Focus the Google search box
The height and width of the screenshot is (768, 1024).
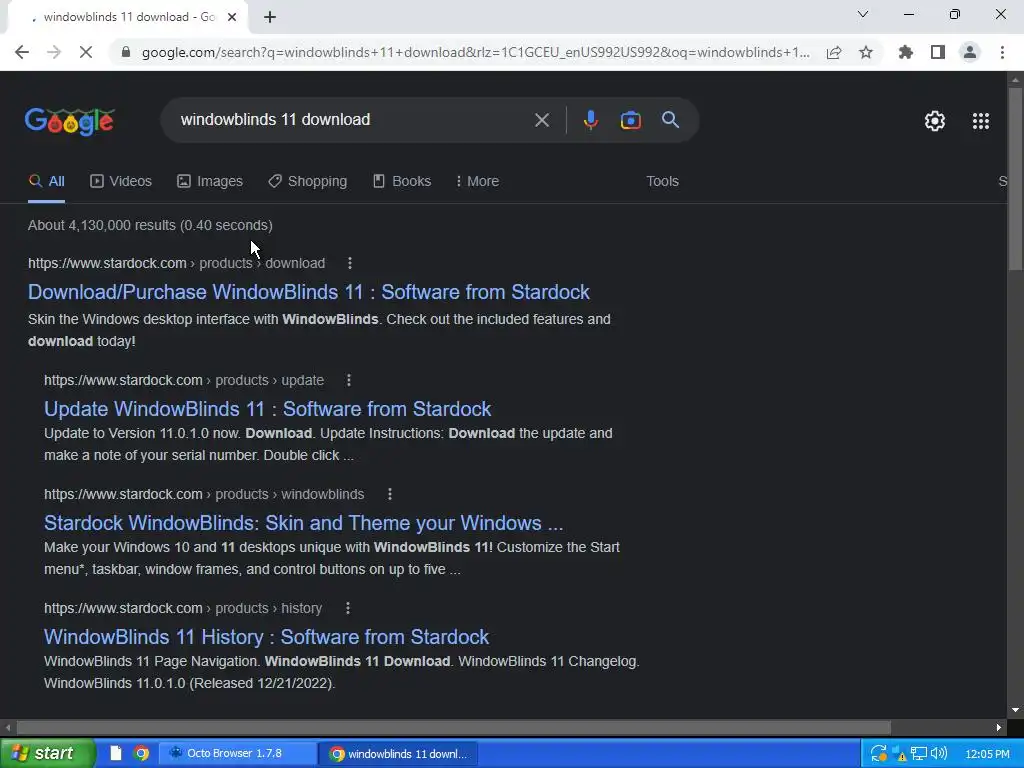[353, 120]
